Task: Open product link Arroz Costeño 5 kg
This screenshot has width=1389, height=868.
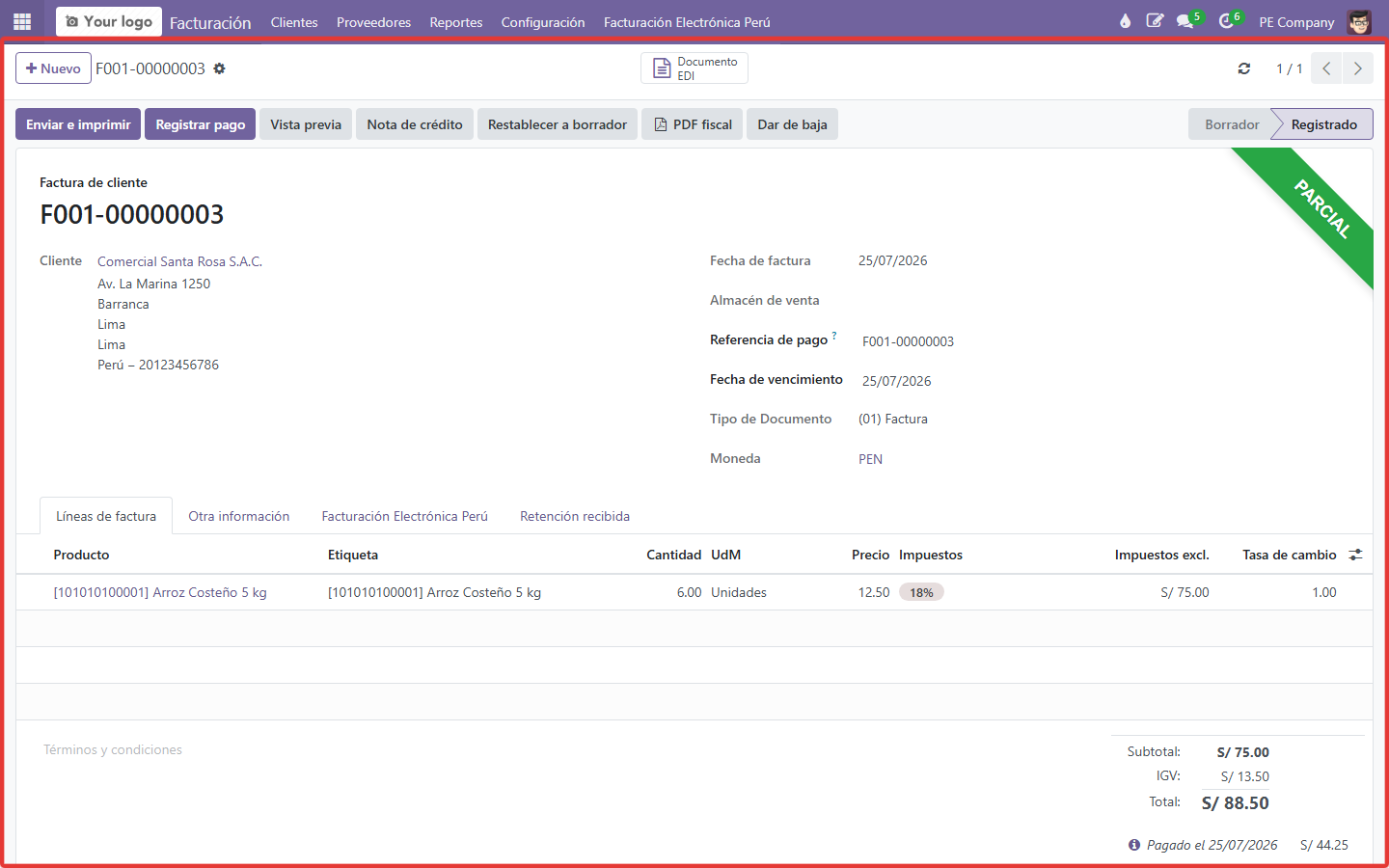Action: (160, 592)
